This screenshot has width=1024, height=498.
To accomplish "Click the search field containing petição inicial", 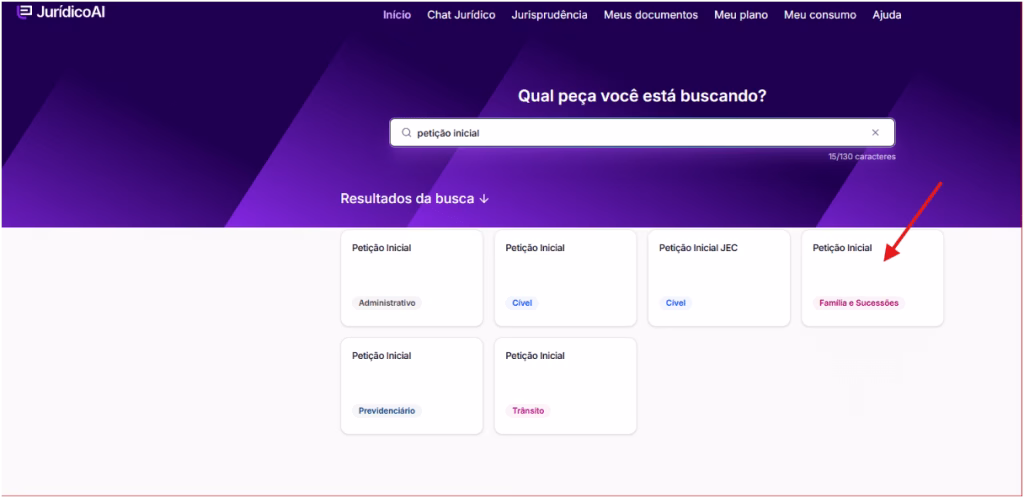I will (642, 132).
